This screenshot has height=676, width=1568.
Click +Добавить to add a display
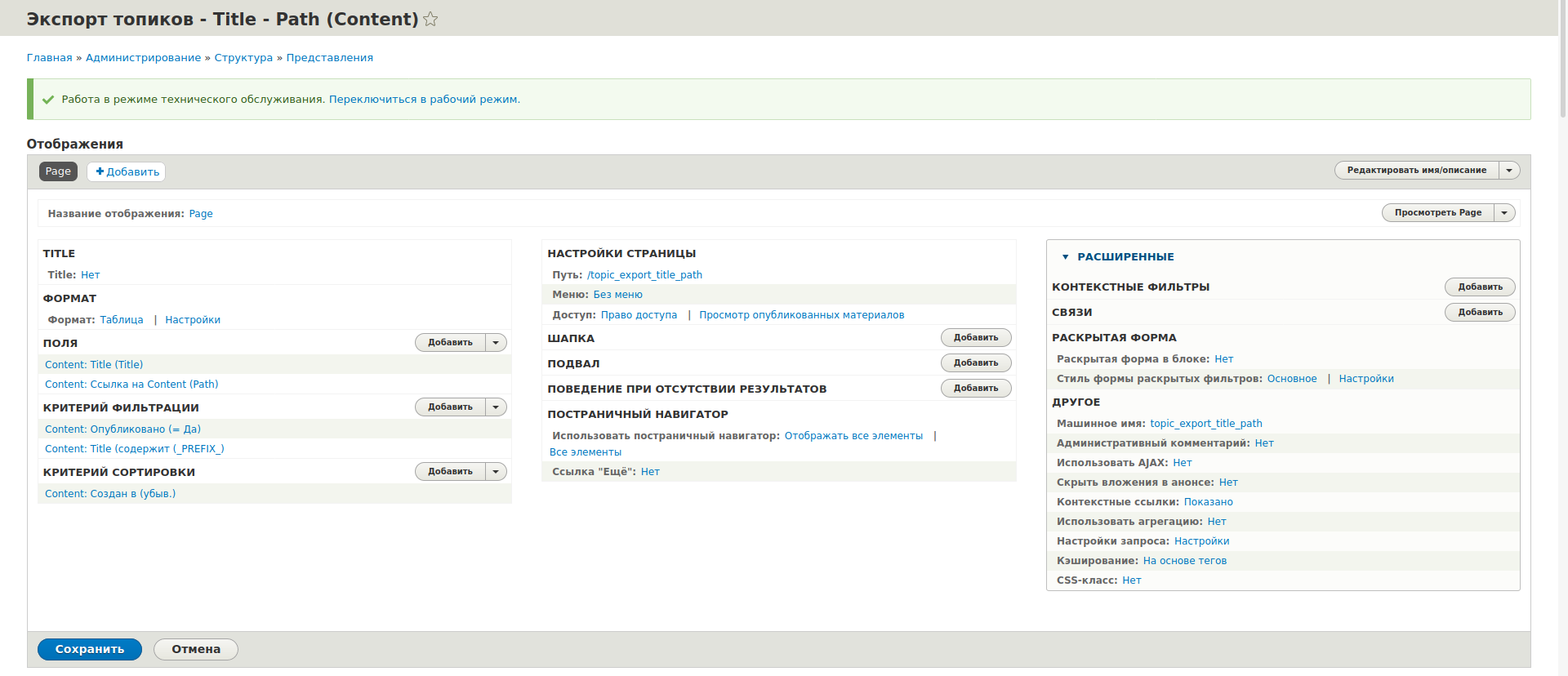pos(127,171)
